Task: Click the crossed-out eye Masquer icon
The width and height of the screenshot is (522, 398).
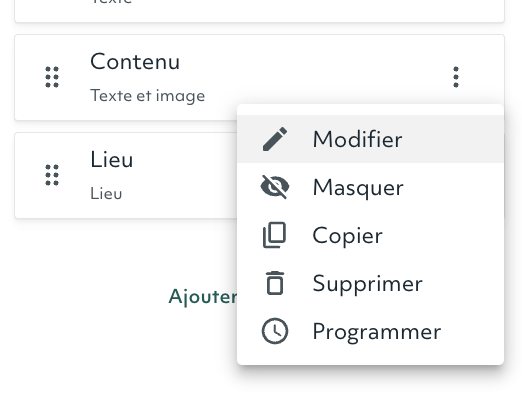Action: coord(275,187)
